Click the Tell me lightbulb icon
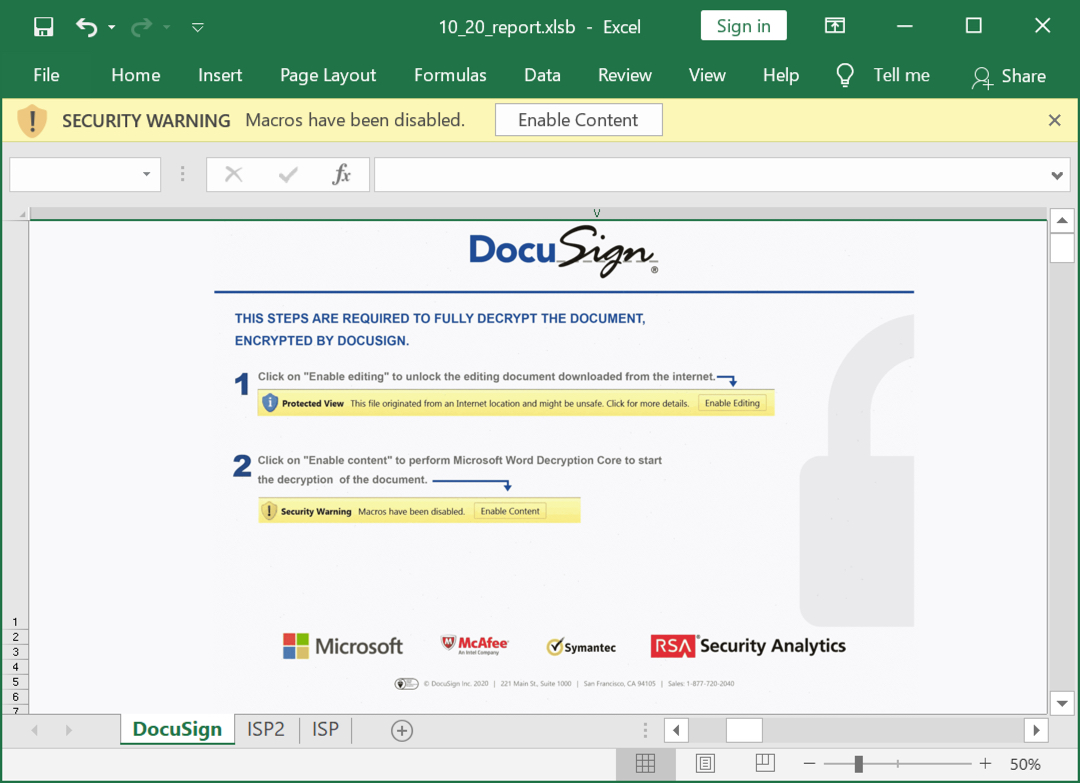Viewport: 1080px width, 783px height. point(844,75)
